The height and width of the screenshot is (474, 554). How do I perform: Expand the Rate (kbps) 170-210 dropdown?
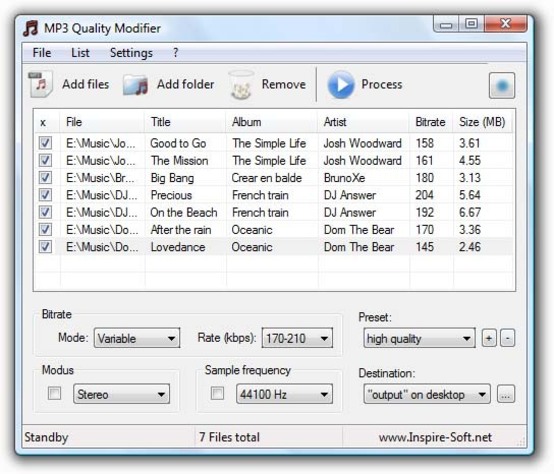[x=297, y=338]
